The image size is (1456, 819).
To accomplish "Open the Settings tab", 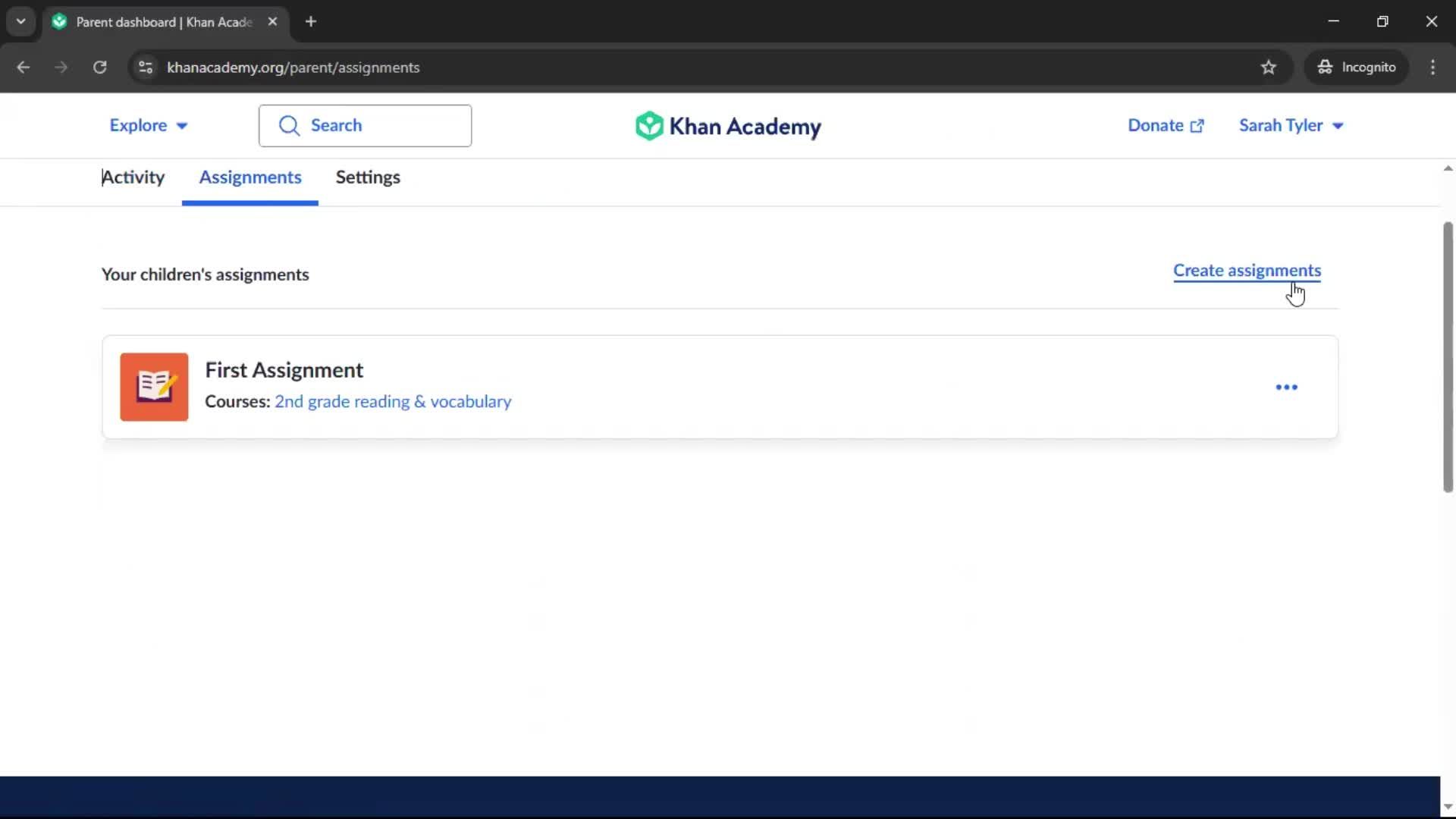I will coord(368,177).
